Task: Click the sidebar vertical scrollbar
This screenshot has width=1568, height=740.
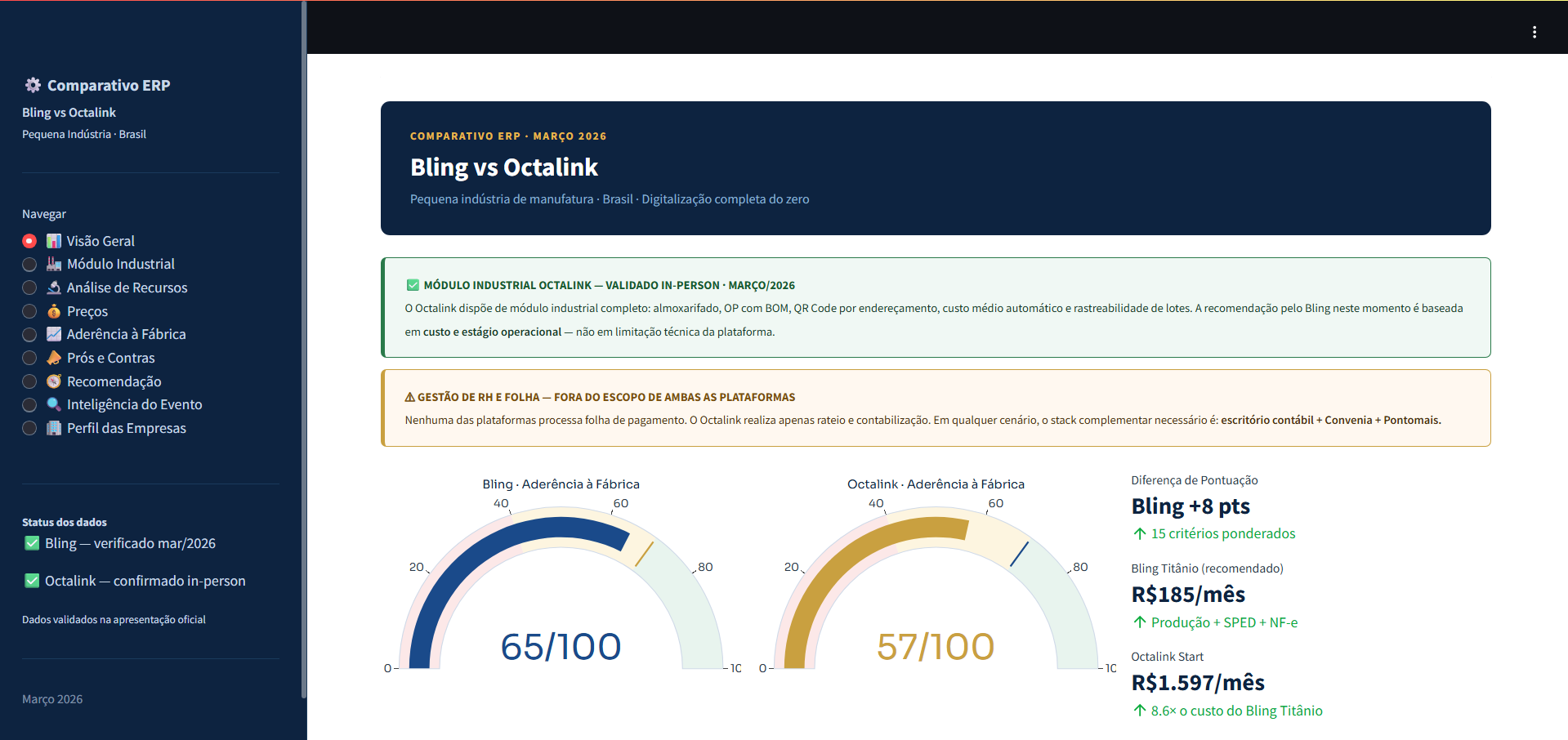Action: pyautogui.click(x=304, y=350)
